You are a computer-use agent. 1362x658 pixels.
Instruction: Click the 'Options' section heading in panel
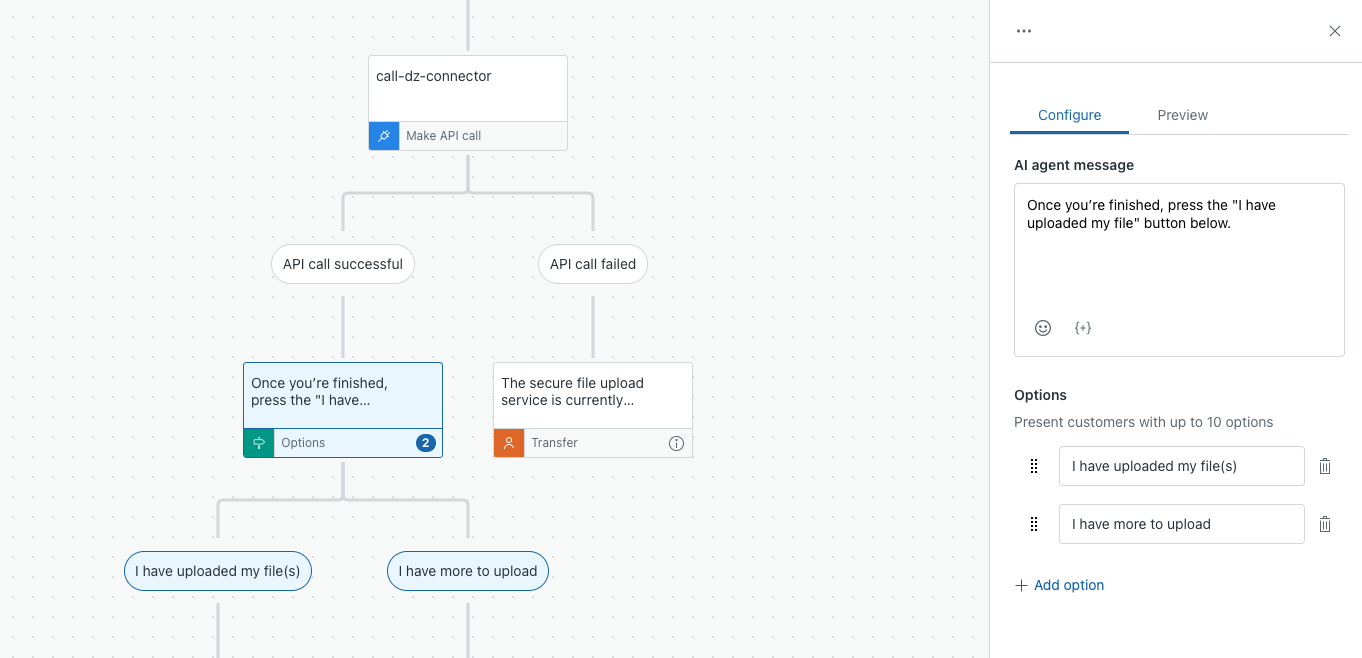1040,395
